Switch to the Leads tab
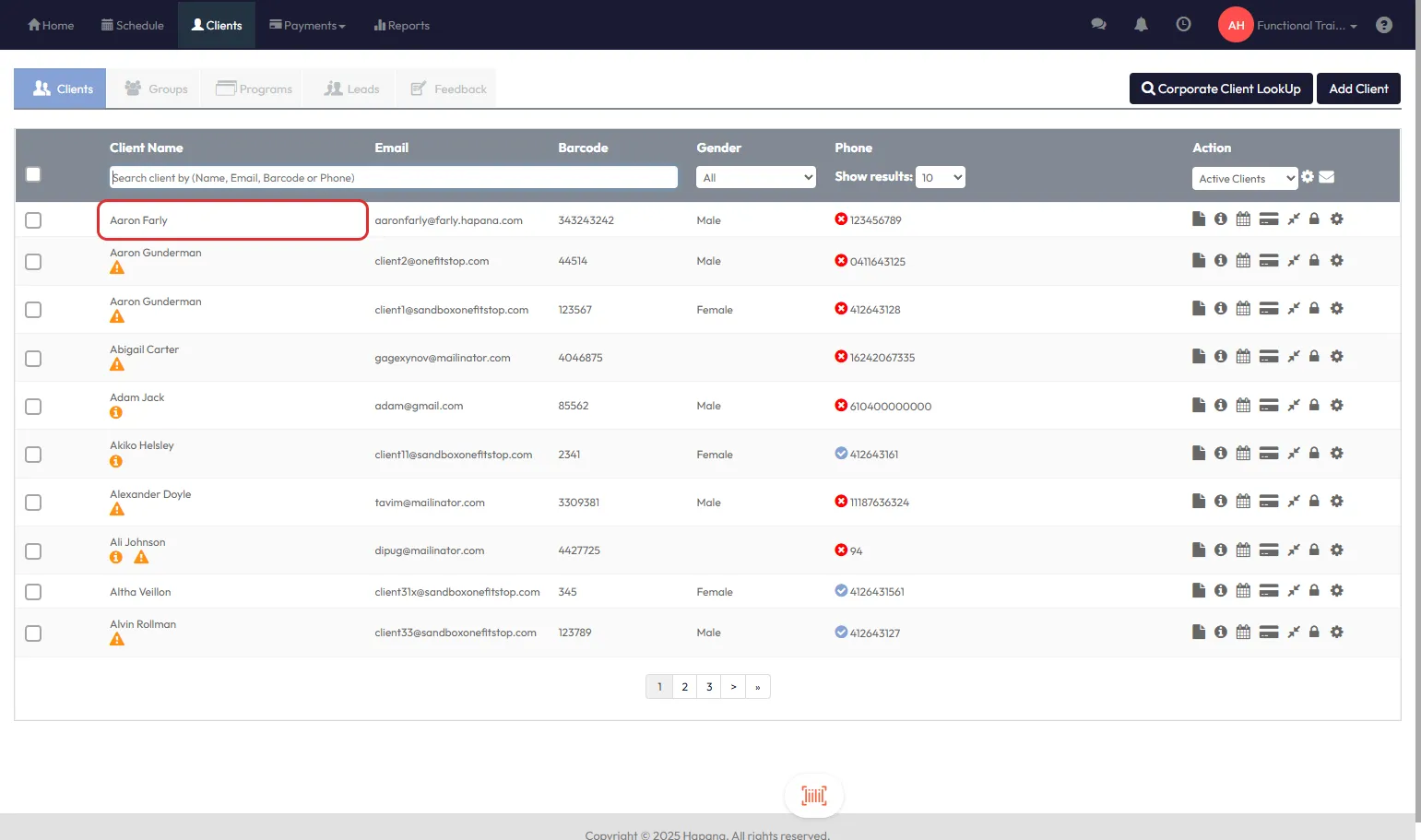Viewport: 1421px width, 840px height. click(351, 89)
